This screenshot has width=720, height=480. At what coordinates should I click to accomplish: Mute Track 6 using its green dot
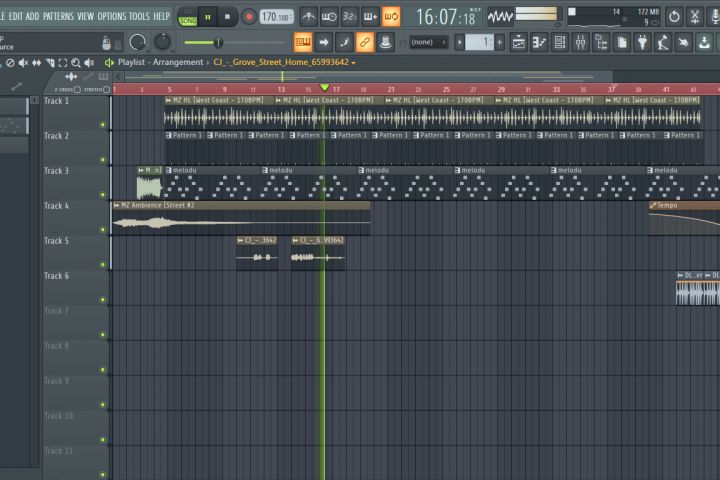[103, 300]
